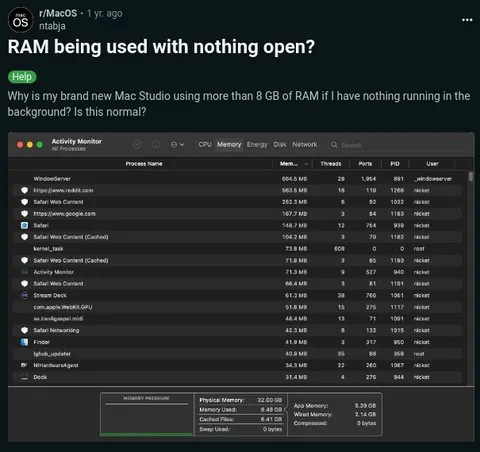
Task: Click the shield icon beside https://www.reddit.com
Action: click(24, 190)
